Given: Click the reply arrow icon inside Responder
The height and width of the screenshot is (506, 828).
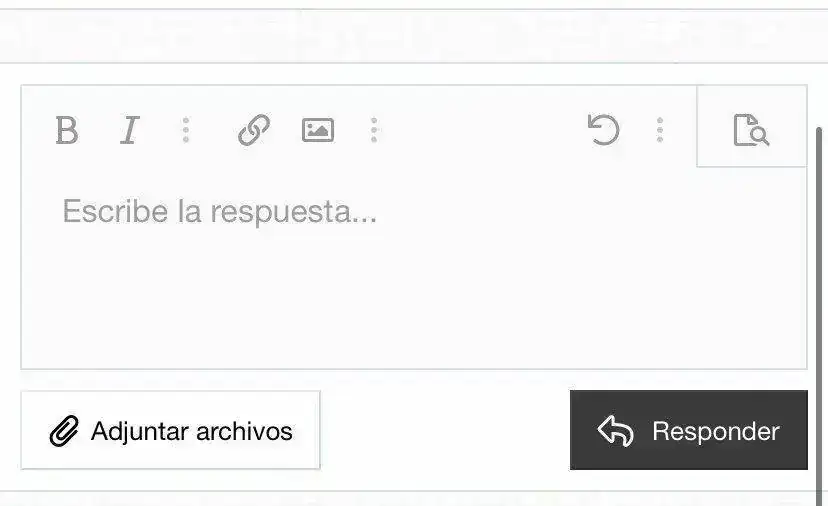Looking at the screenshot, I should pyautogui.click(x=616, y=430).
